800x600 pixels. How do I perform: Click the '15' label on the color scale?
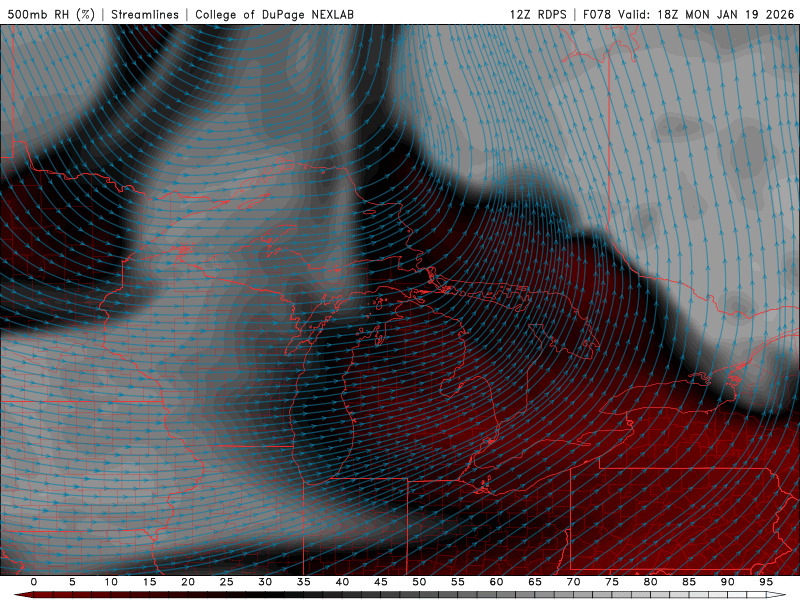tap(149, 582)
